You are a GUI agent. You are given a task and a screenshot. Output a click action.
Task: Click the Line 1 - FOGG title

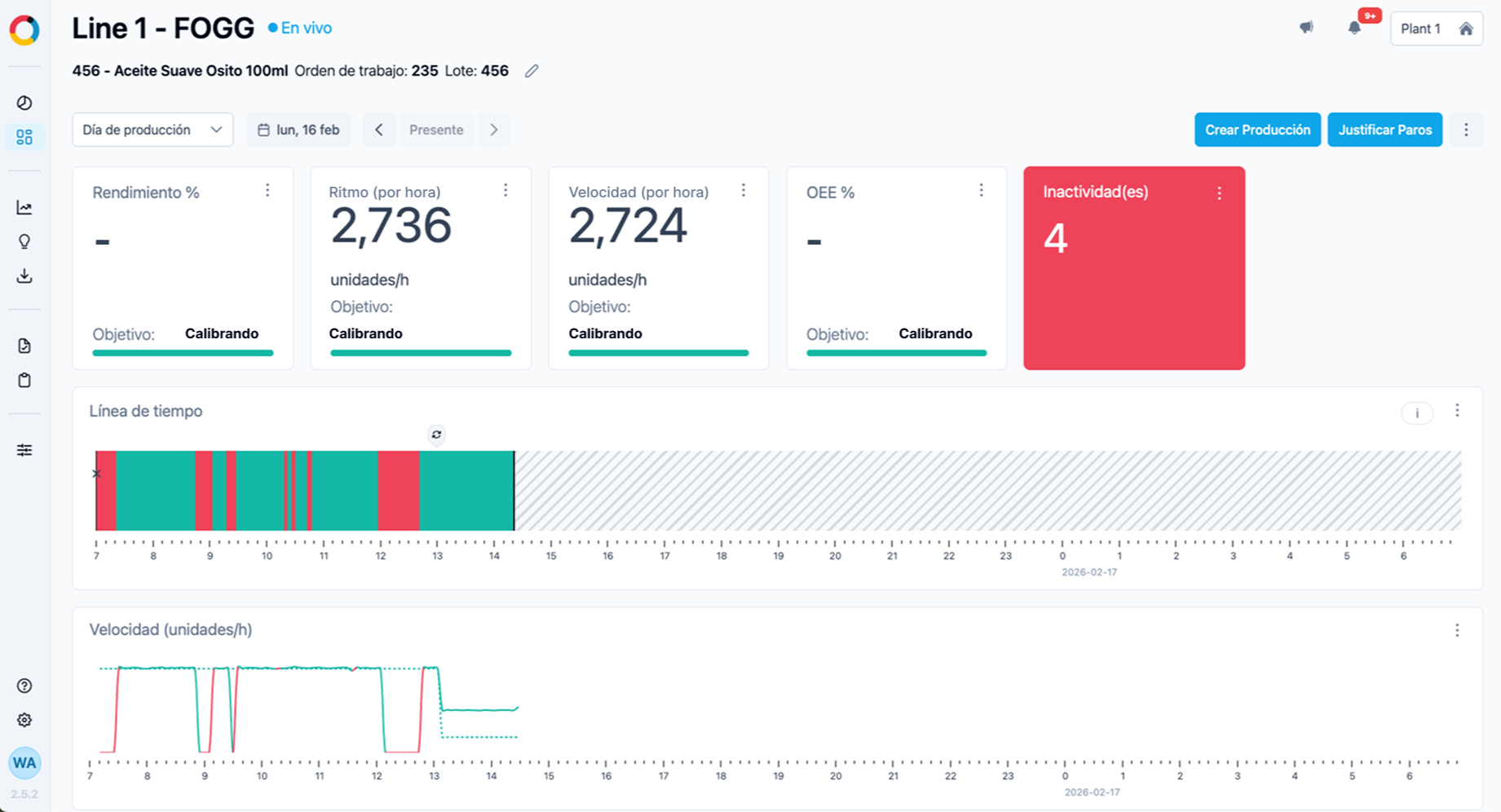163,29
